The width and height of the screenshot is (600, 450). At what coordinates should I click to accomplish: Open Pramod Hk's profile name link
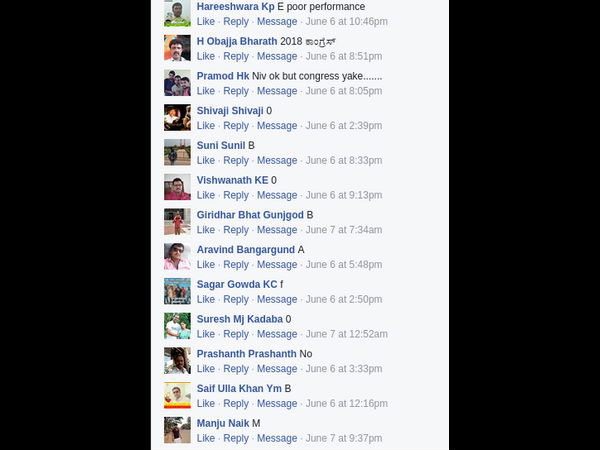tap(223, 76)
